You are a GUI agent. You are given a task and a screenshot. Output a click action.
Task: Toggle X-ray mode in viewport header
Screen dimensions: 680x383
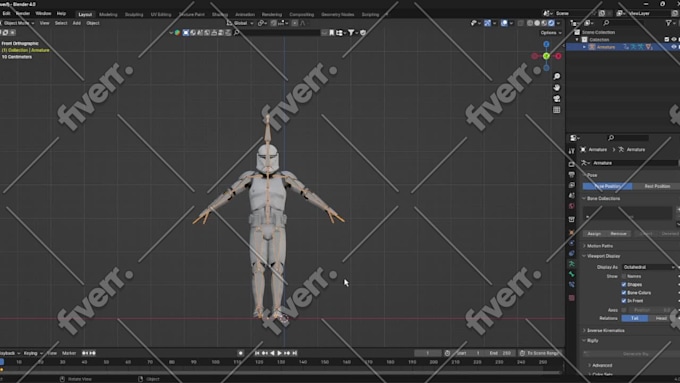(520, 23)
